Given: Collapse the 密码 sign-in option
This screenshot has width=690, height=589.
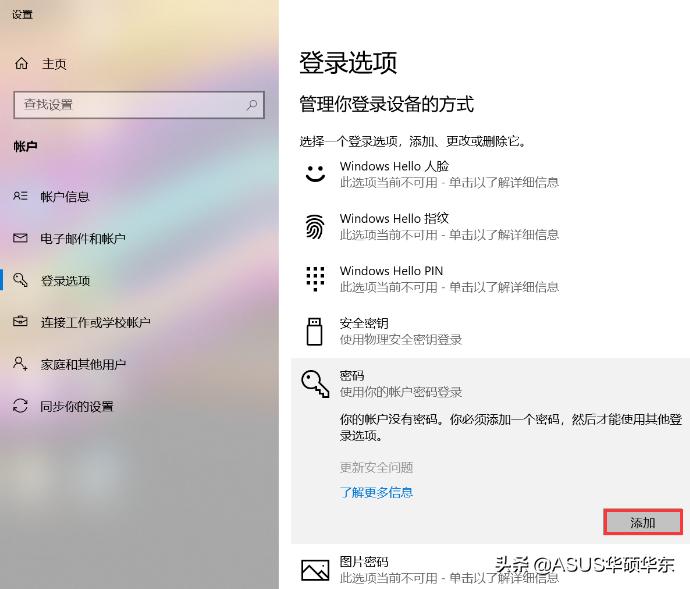Looking at the screenshot, I should tap(490, 383).
